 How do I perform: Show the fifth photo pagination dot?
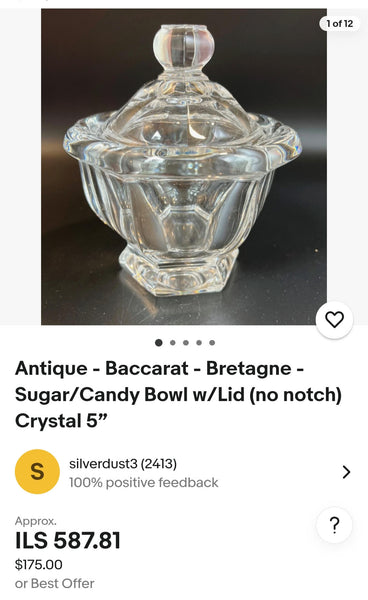212,342
